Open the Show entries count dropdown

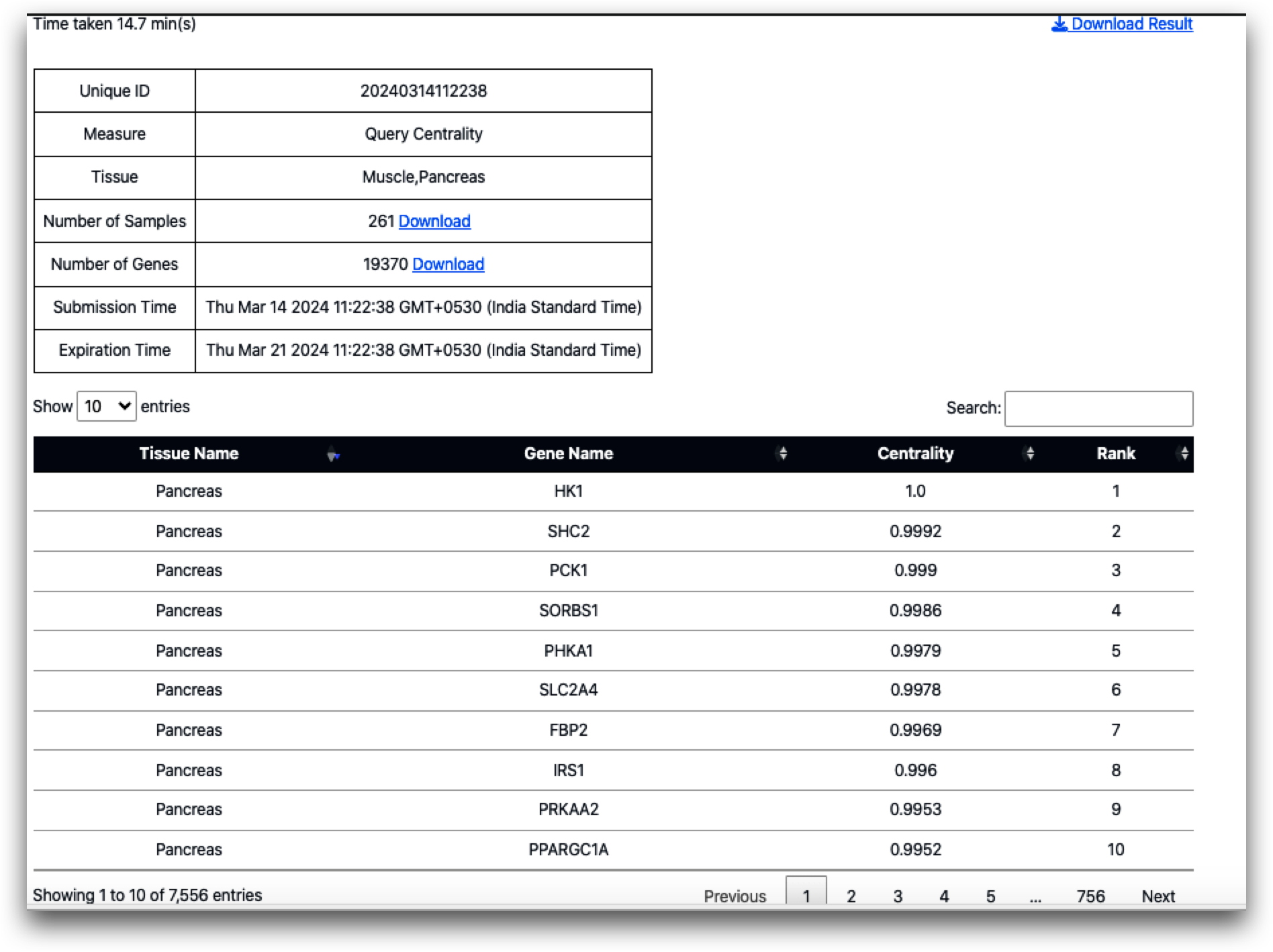[x=107, y=406]
